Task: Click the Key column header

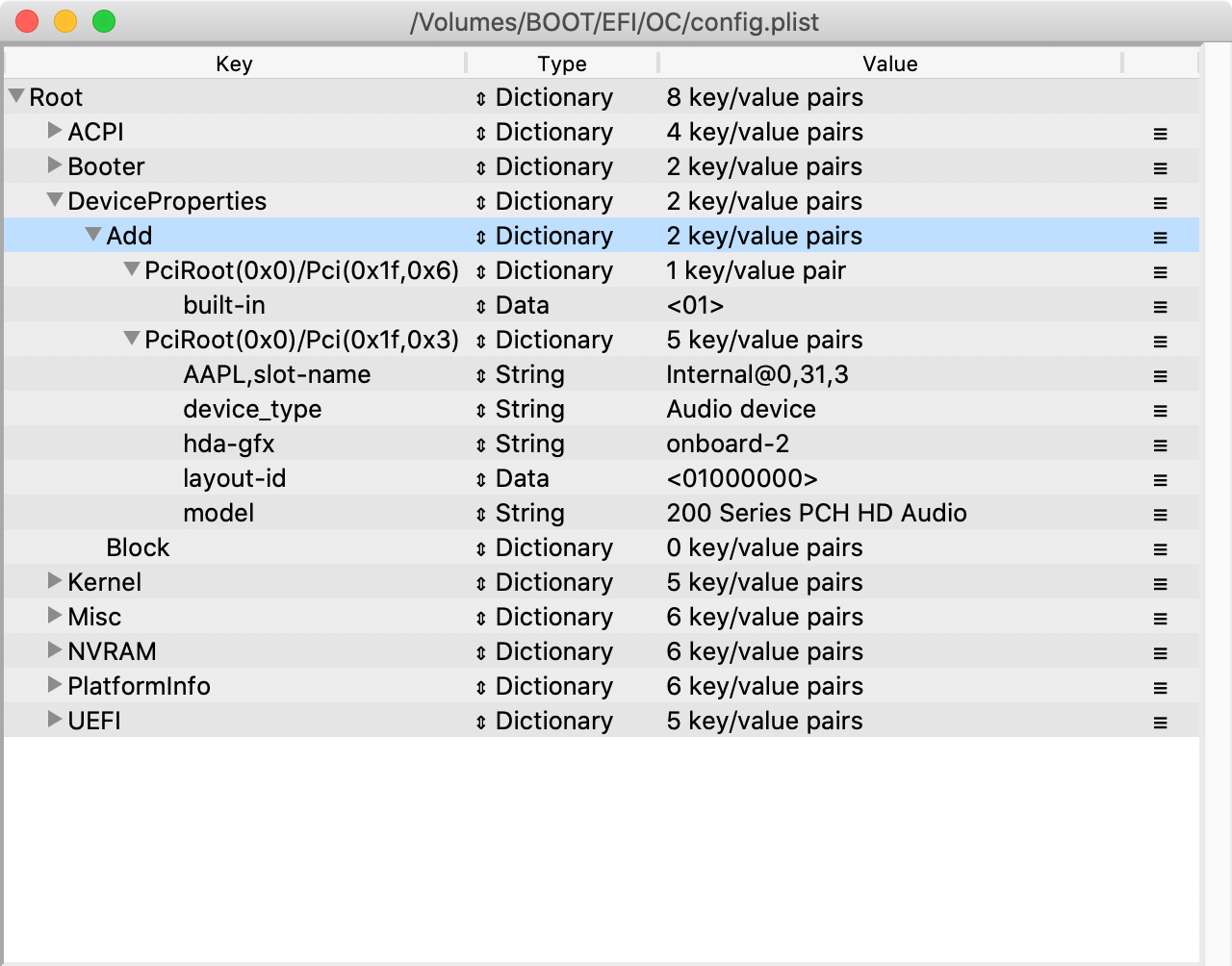Action: tap(234, 64)
